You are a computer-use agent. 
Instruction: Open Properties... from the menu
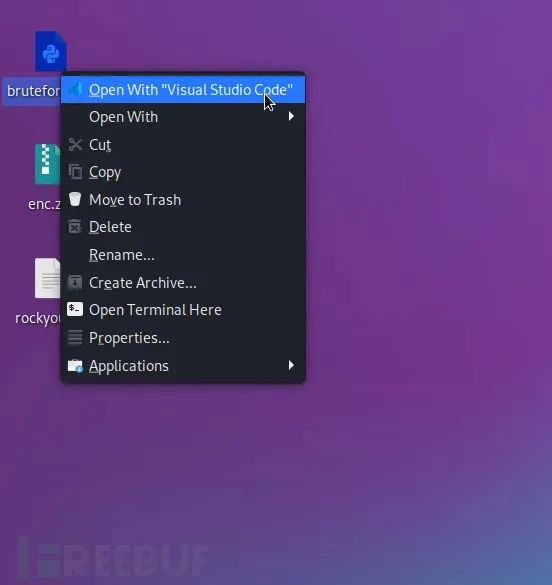pyautogui.click(x=183, y=338)
